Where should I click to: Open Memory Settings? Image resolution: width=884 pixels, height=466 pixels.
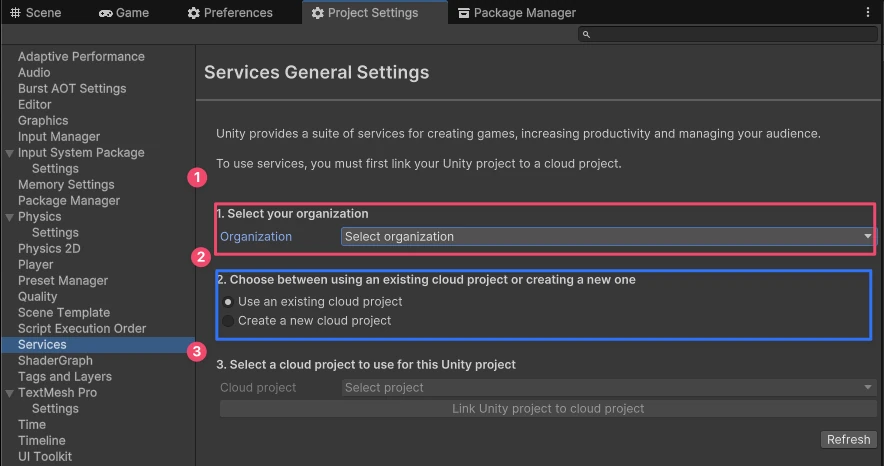point(66,184)
